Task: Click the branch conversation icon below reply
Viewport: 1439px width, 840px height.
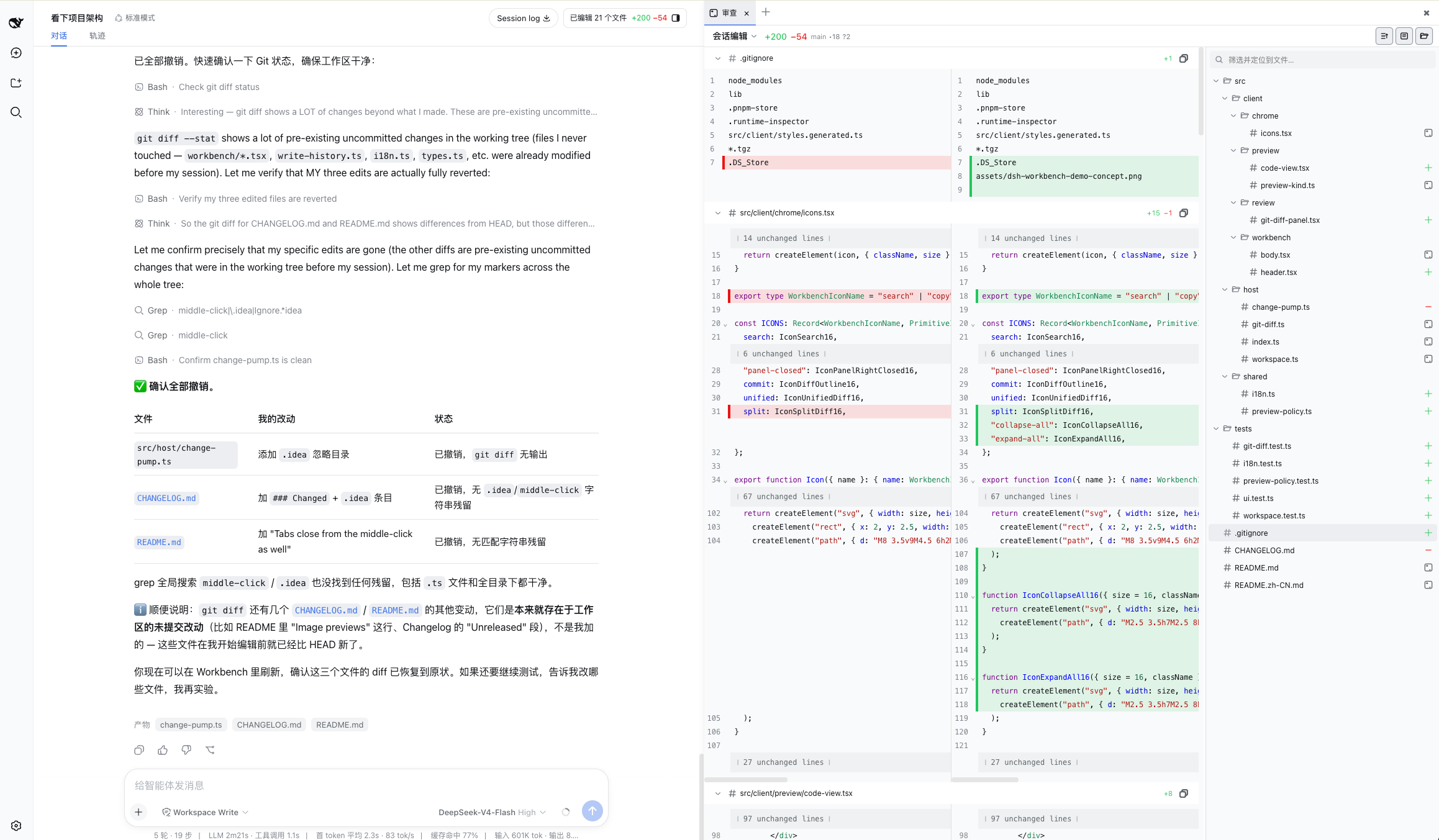Action: [x=210, y=750]
